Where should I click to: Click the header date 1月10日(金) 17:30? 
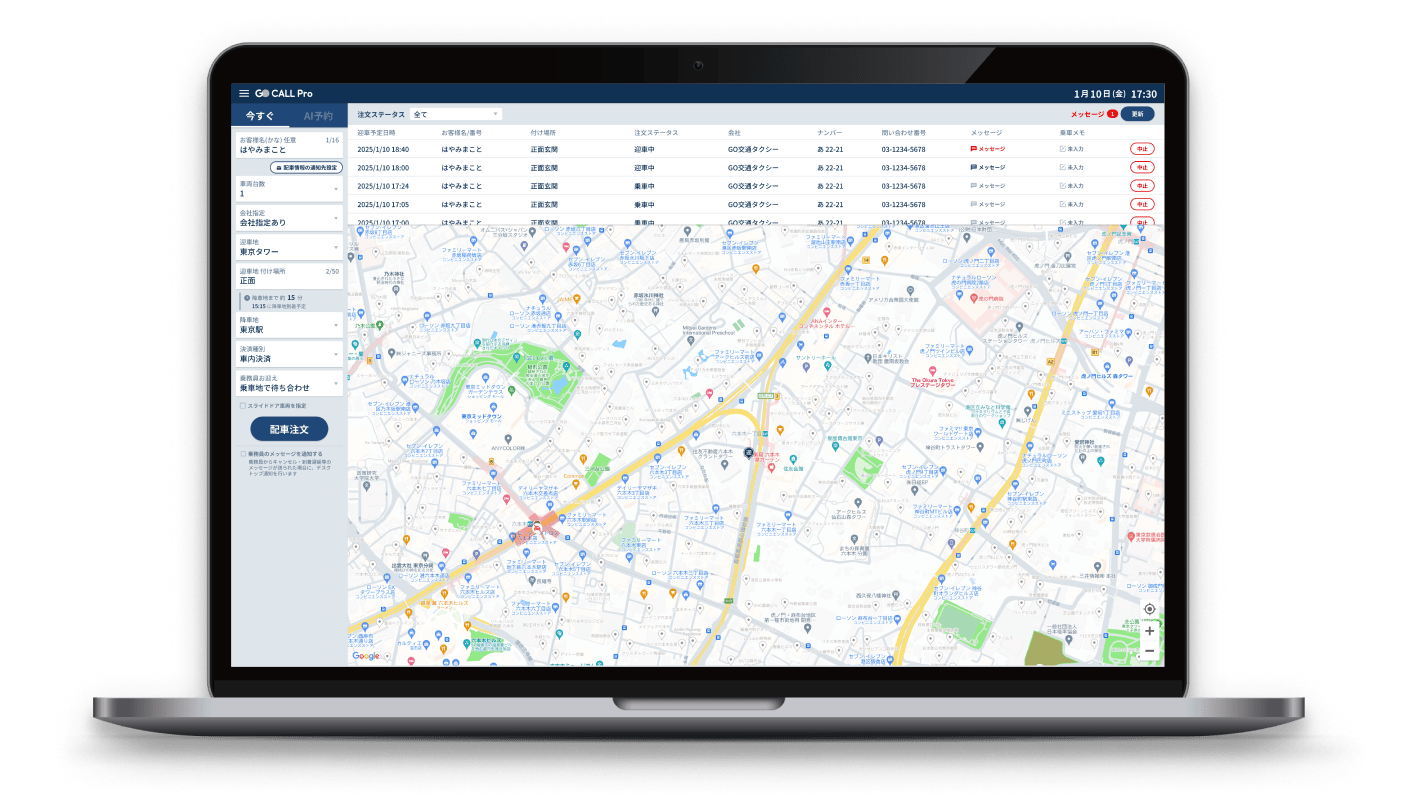pos(1115,93)
